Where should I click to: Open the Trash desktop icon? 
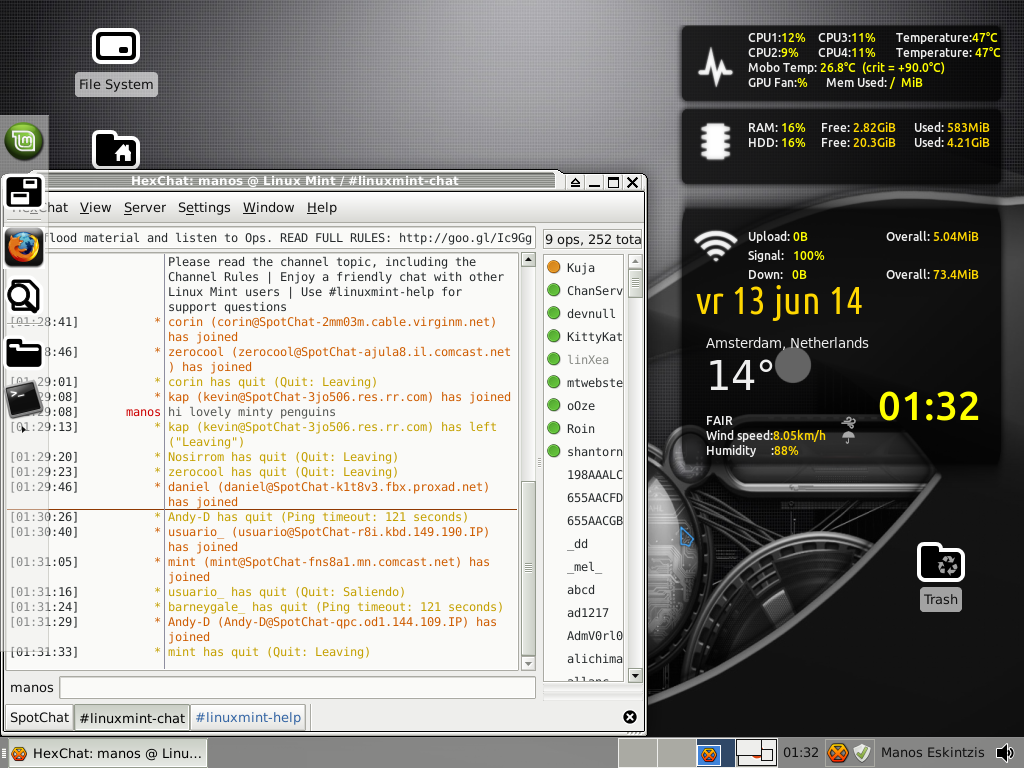(940, 577)
